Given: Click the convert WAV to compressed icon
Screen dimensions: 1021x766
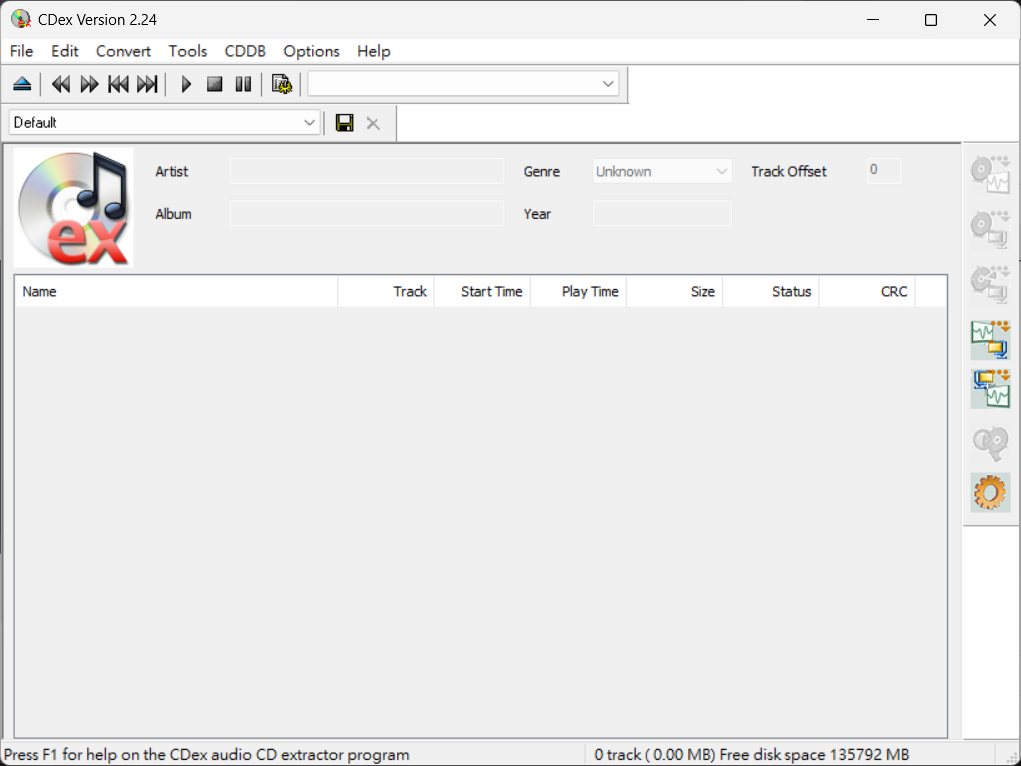Looking at the screenshot, I should (x=990, y=340).
